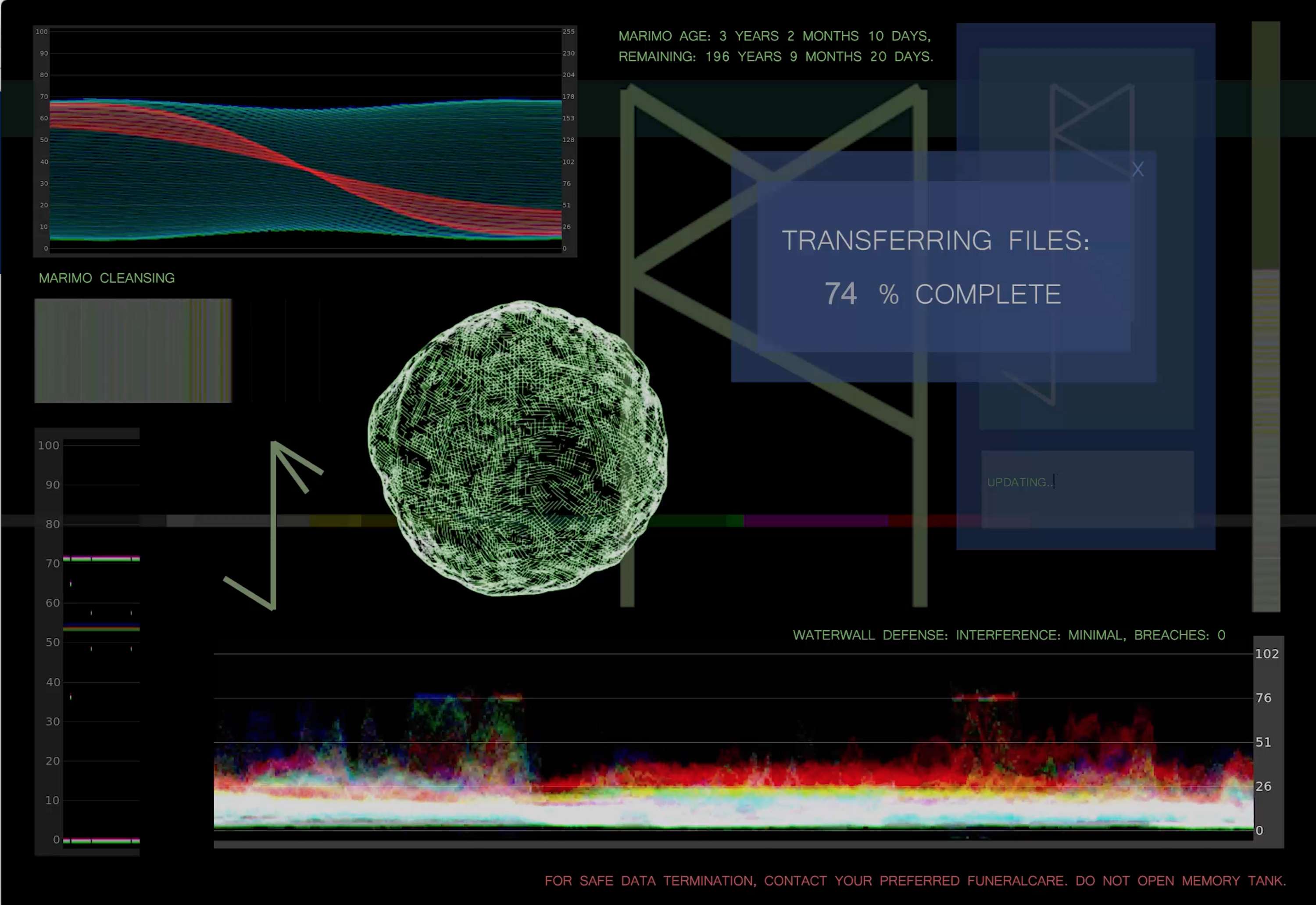The height and width of the screenshot is (905, 1316).
Task: Click the 'REMAINING: 196 YEARS 9 MONTHS 20 DAYS' line
Action: pos(775,57)
